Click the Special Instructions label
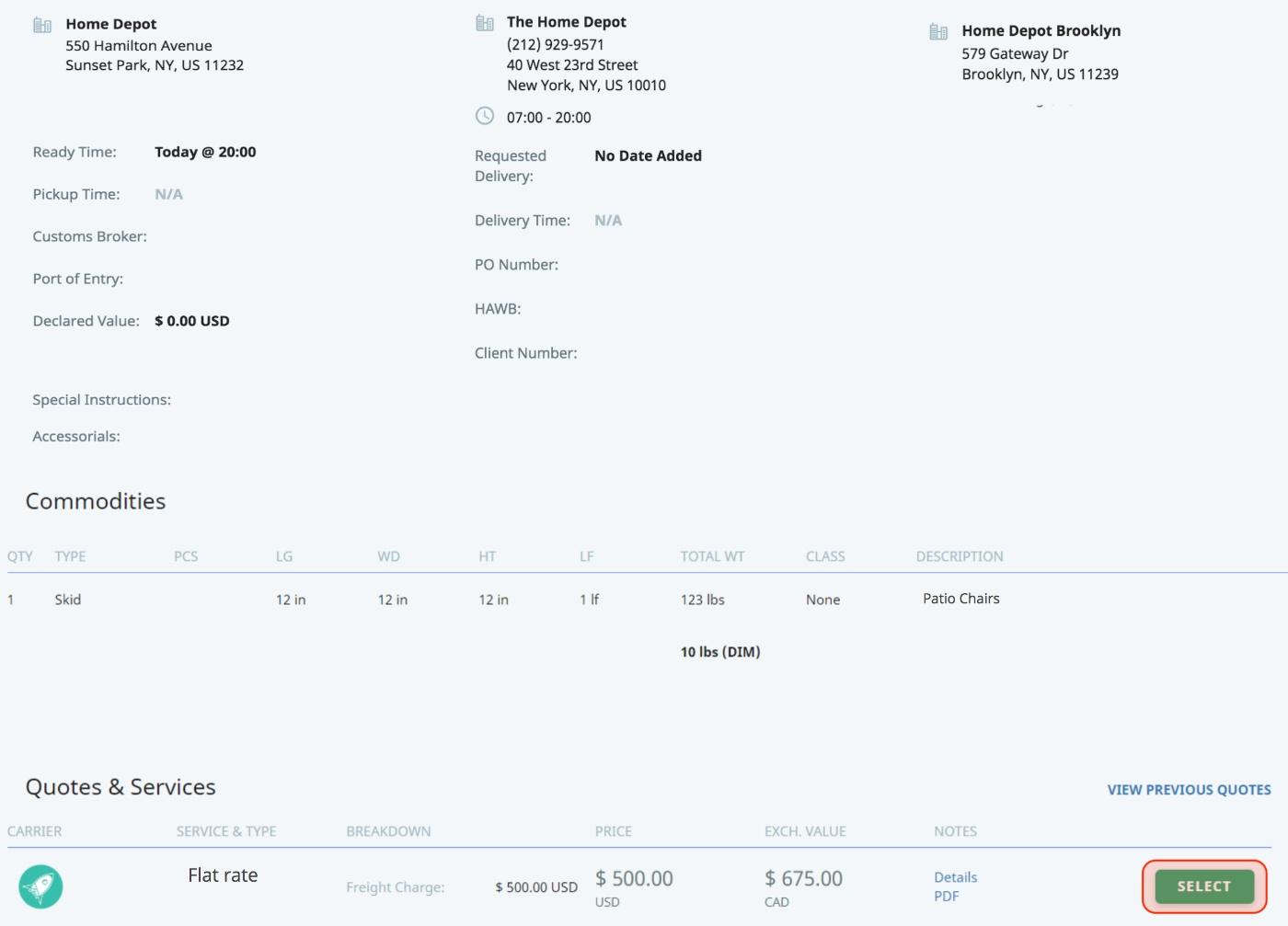Screen dimensions: 1288x926 point(102,400)
